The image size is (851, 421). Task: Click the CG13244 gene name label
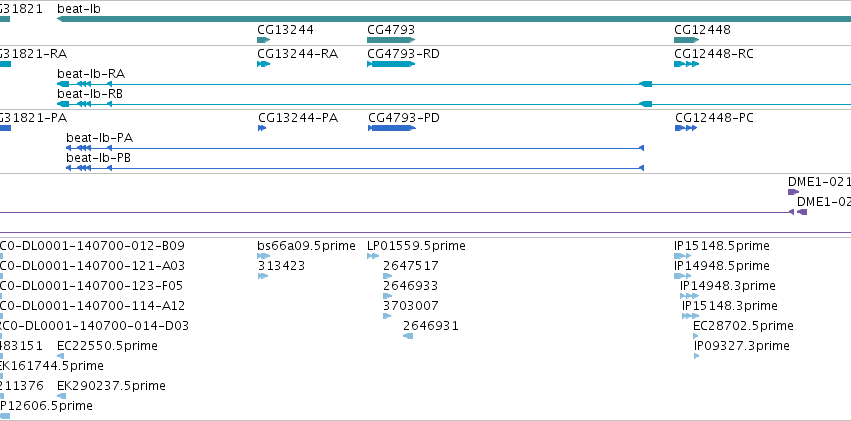[285, 30]
